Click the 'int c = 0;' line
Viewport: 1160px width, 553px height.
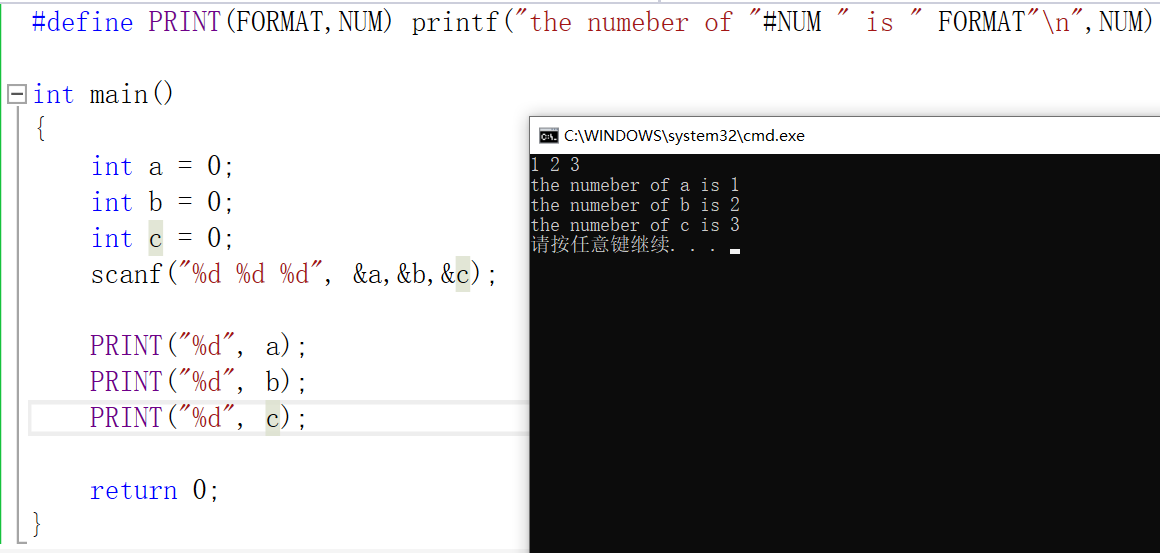pos(162,239)
